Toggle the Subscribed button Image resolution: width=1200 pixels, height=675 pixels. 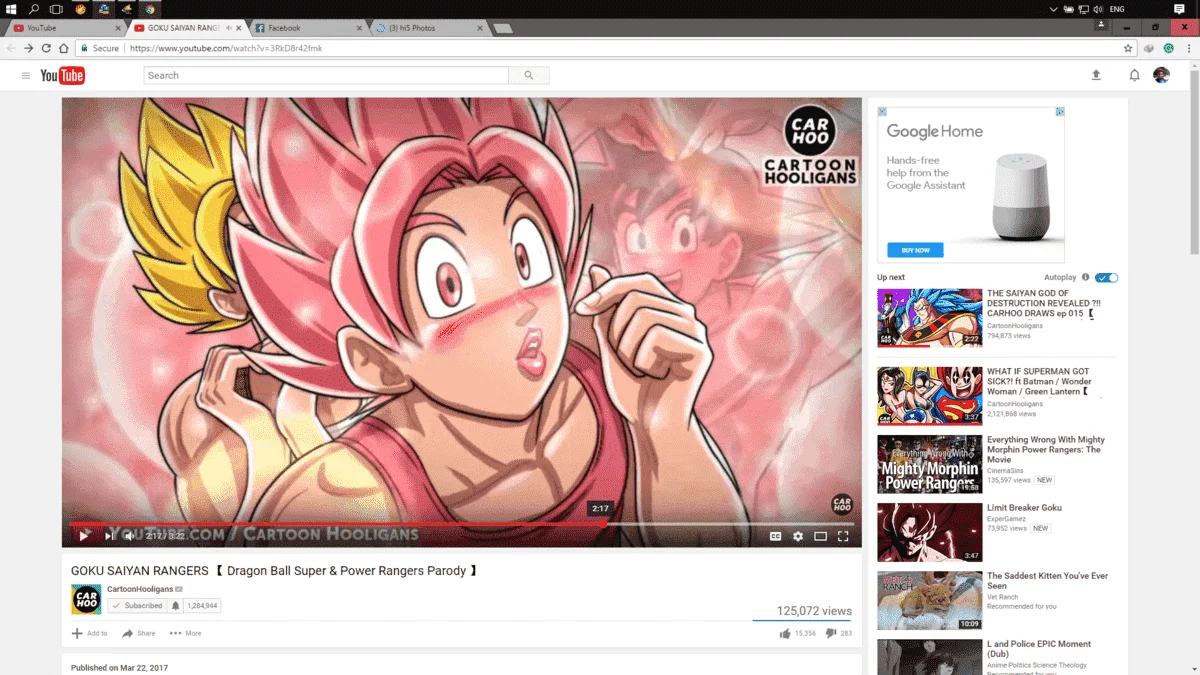(137, 606)
